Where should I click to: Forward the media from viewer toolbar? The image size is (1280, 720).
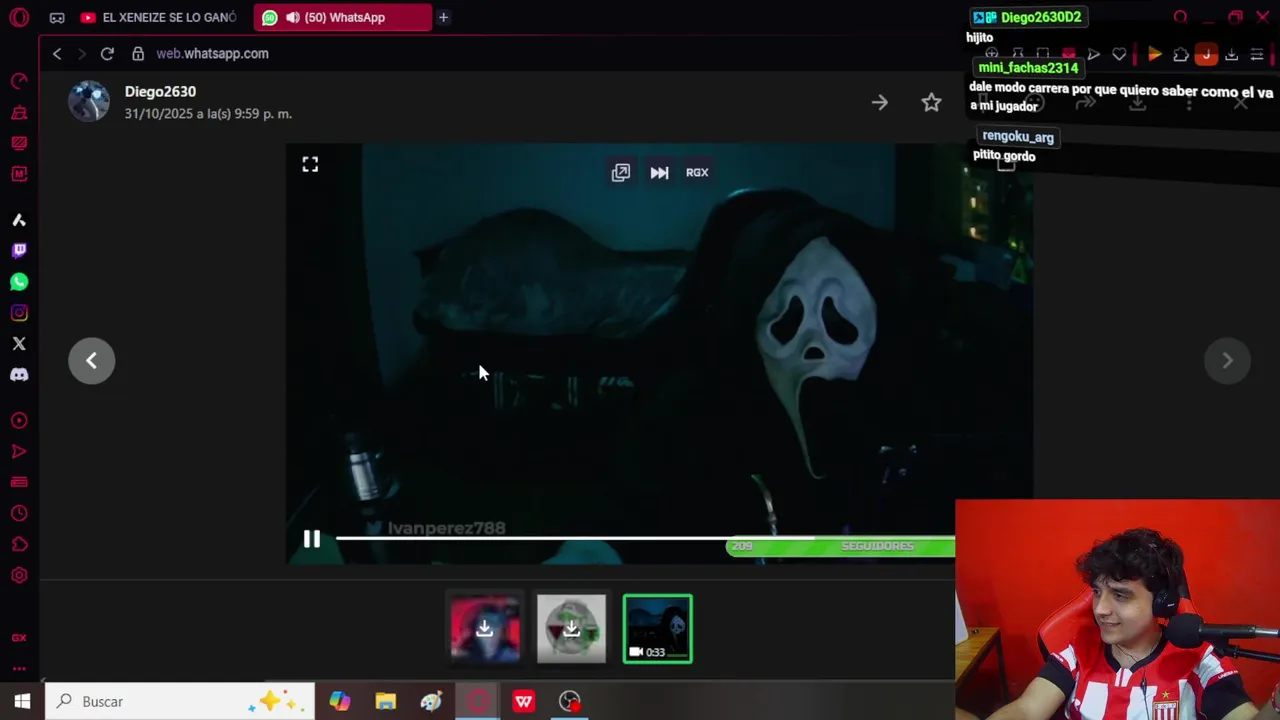(x=1086, y=102)
